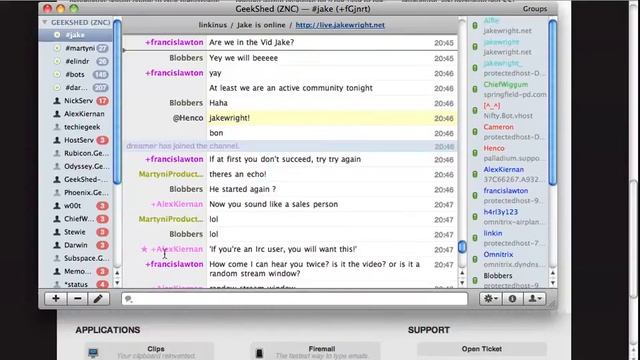The height and width of the screenshot is (360, 640).
Task: Select h4rl3y123 in the user list
Action: click(500, 212)
